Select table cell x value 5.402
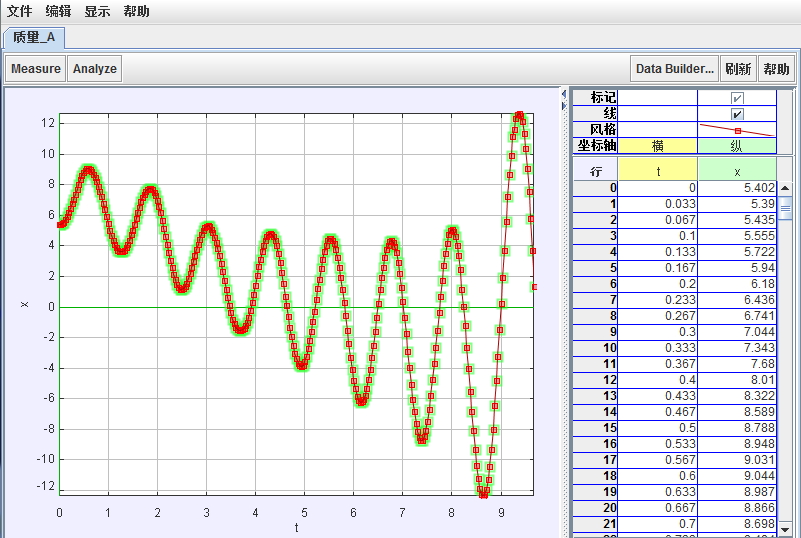Image resolution: width=801 pixels, height=538 pixels. tap(737, 188)
